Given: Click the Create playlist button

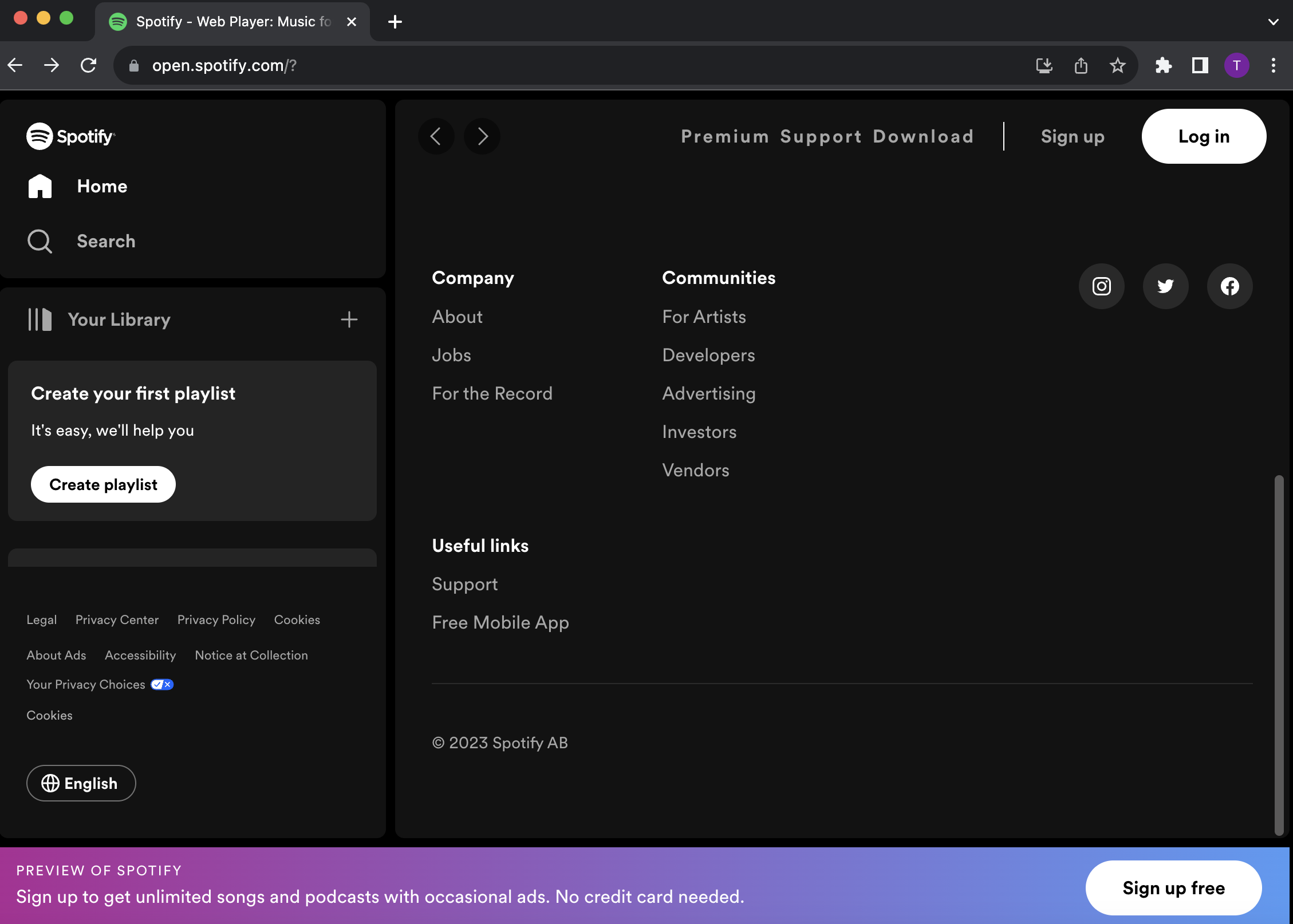Looking at the screenshot, I should 103,484.
